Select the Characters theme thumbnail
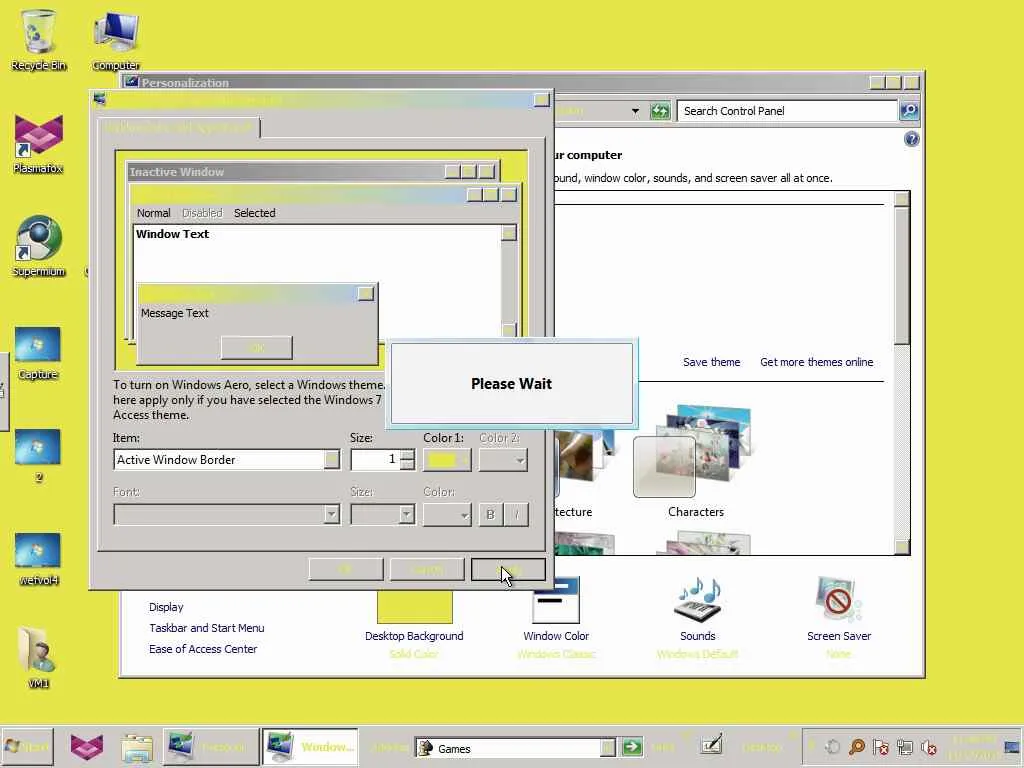 pyautogui.click(x=696, y=453)
